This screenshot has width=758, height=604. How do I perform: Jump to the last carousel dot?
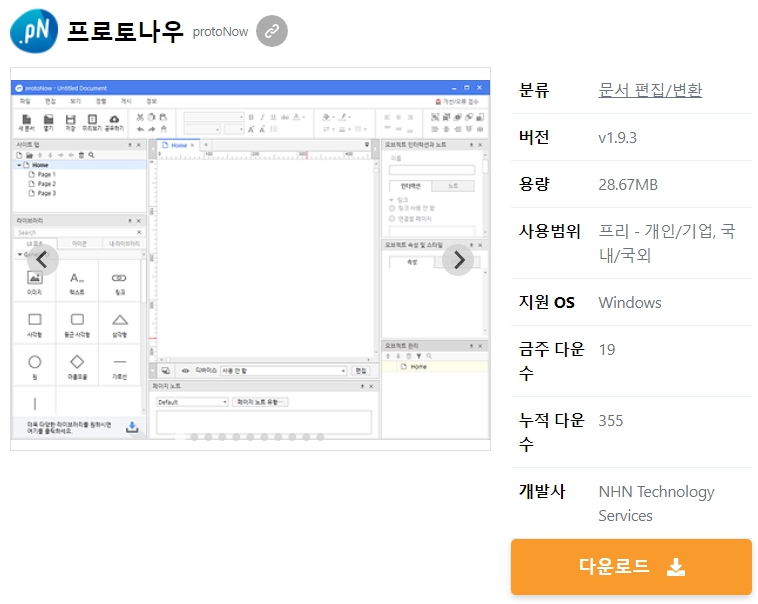(x=320, y=437)
